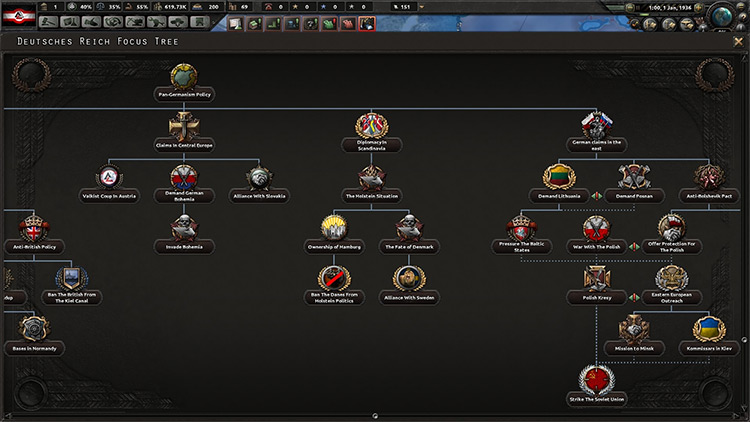Pick the Anti-Bolshevik Pact focus
The height and width of the screenshot is (422, 750).
click(x=709, y=184)
